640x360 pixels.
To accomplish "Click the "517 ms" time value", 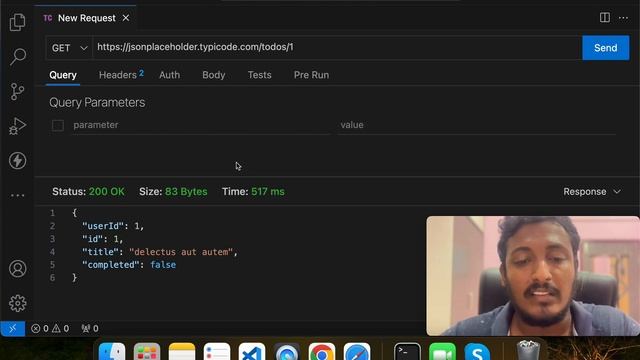I will coord(268,191).
